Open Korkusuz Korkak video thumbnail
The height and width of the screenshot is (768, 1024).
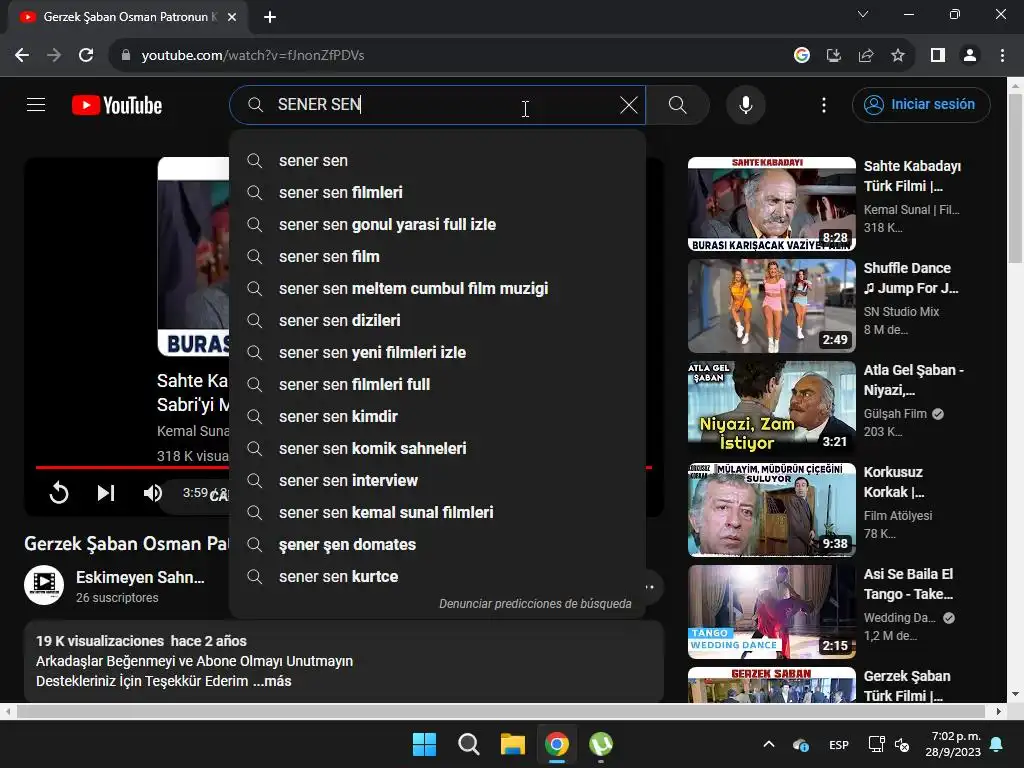click(x=771, y=509)
